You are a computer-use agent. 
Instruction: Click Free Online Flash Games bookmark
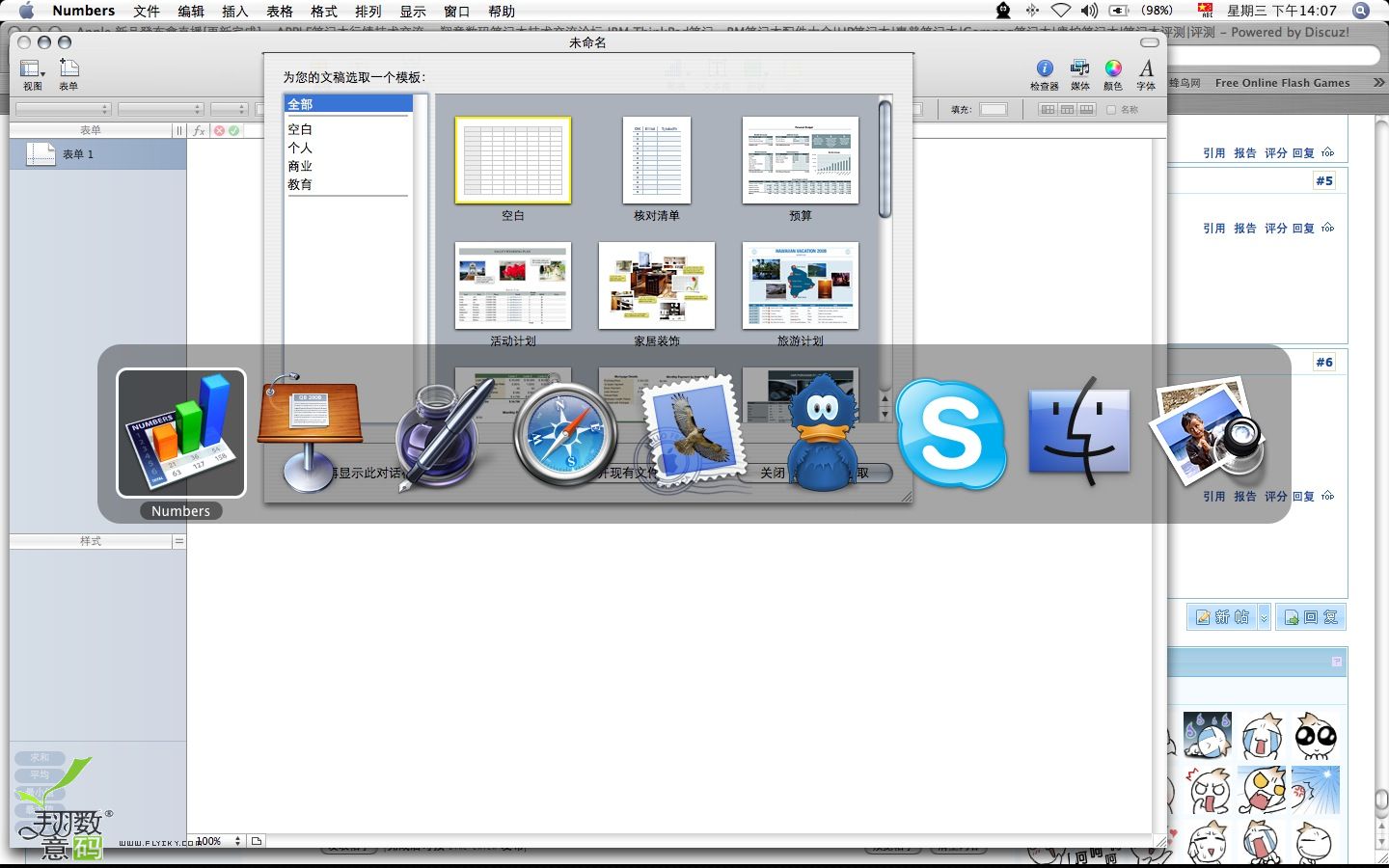point(1282,83)
